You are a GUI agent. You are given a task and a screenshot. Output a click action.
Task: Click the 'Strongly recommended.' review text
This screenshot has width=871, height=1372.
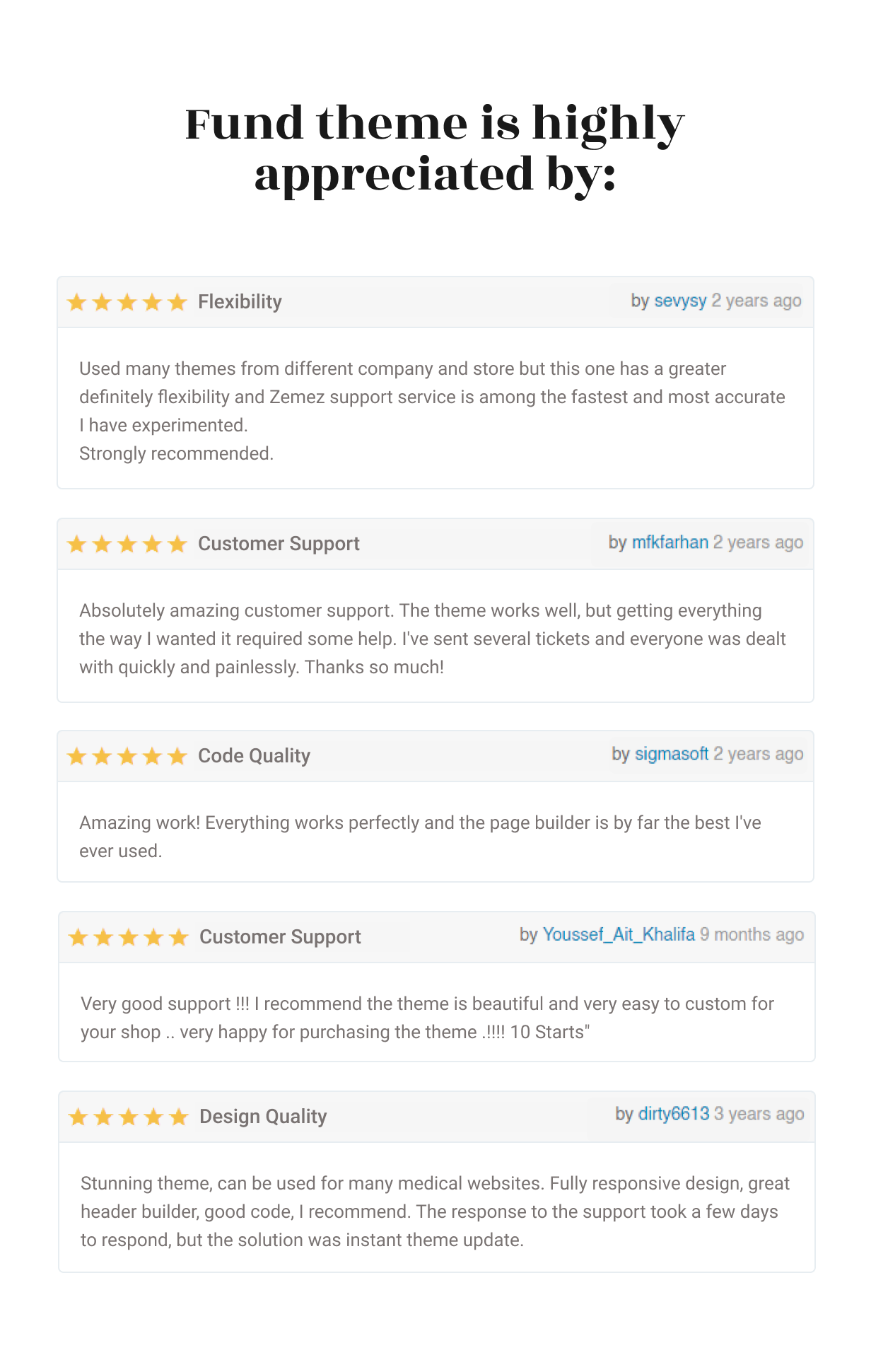176,453
